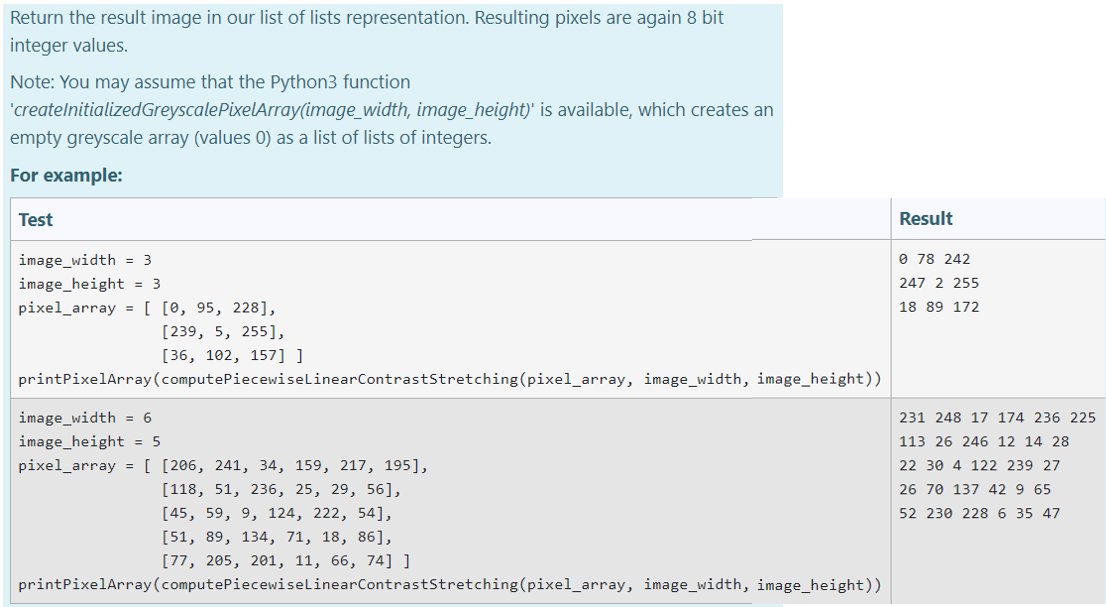1106x607 pixels.
Task: Select the Result column header
Action: pyautogui.click(x=926, y=219)
